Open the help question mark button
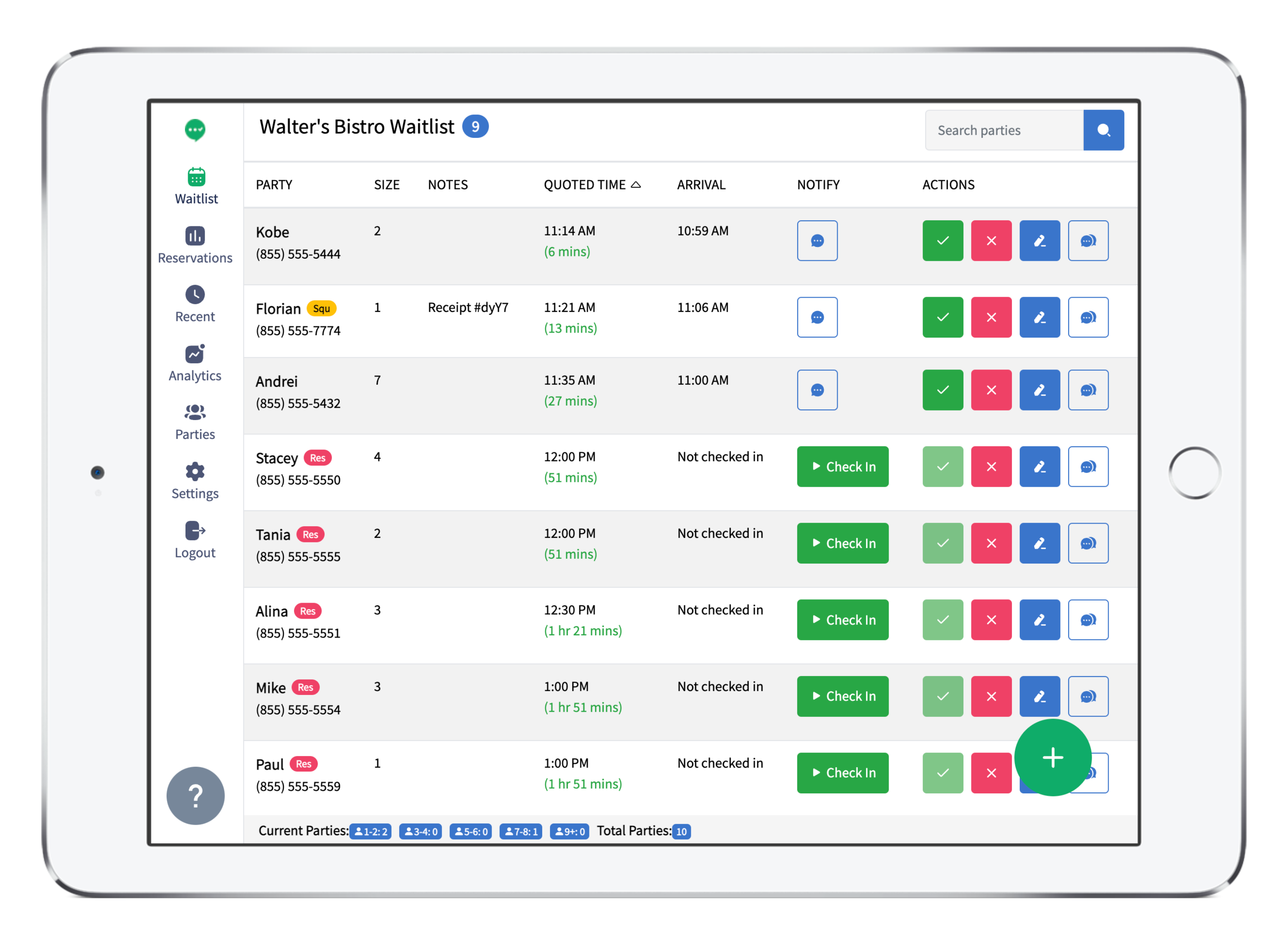The height and width of the screenshot is (945, 1288). tap(195, 796)
